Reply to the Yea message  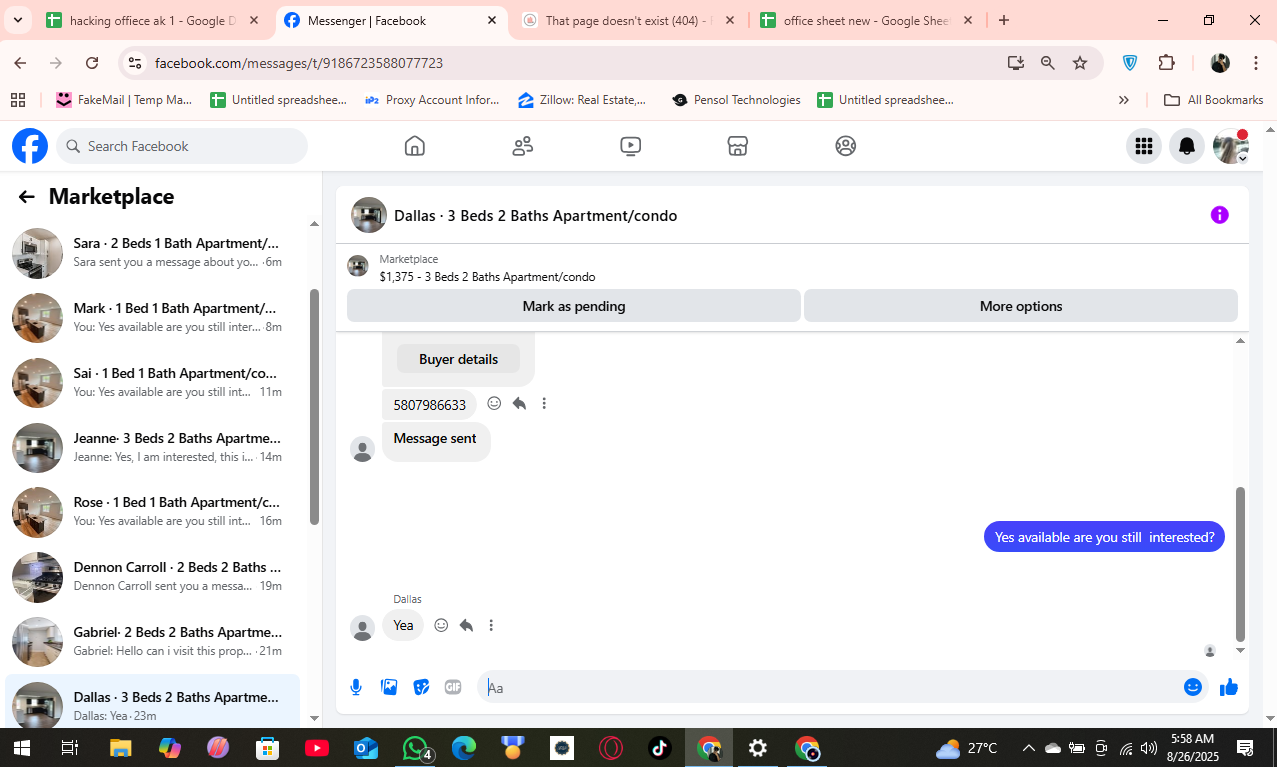(x=466, y=626)
